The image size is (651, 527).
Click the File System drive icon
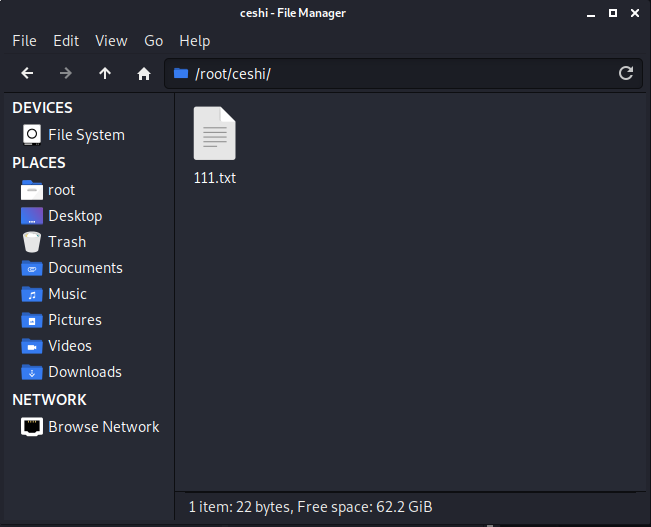coord(32,135)
